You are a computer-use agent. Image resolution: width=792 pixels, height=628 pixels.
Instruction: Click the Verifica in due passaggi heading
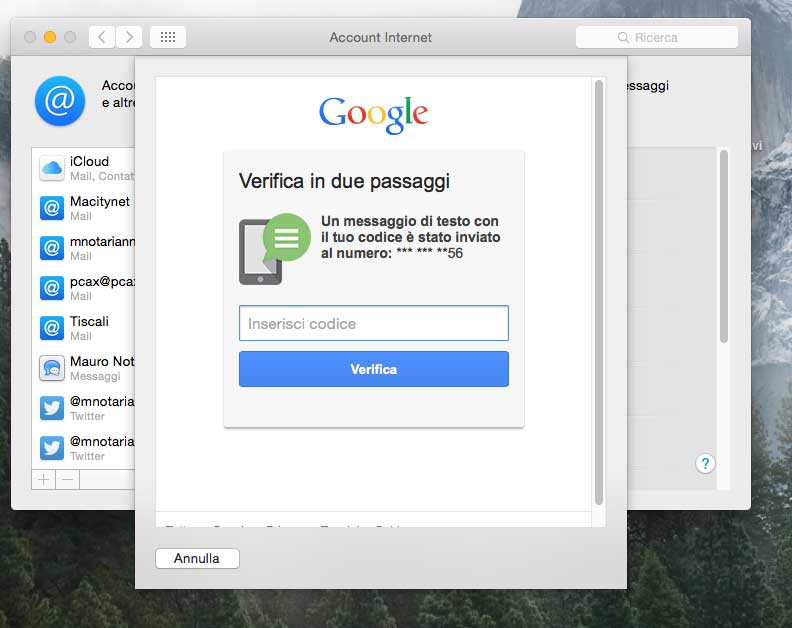[344, 181]
